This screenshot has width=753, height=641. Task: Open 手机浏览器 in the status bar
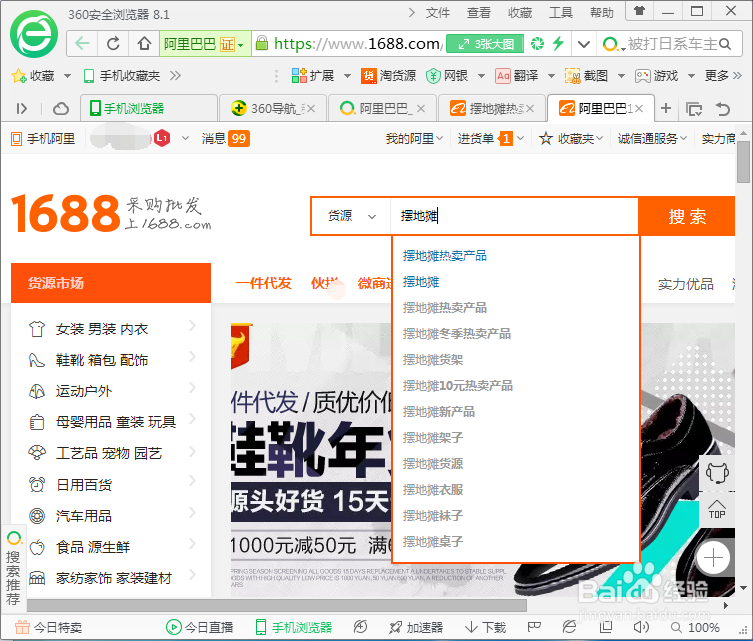(x=294, y=627)
